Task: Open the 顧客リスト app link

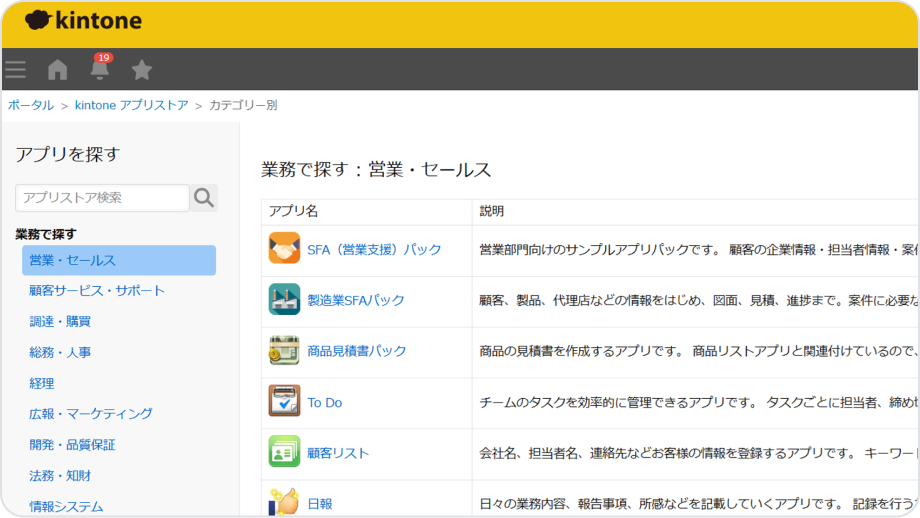Action: click(338, 453)
